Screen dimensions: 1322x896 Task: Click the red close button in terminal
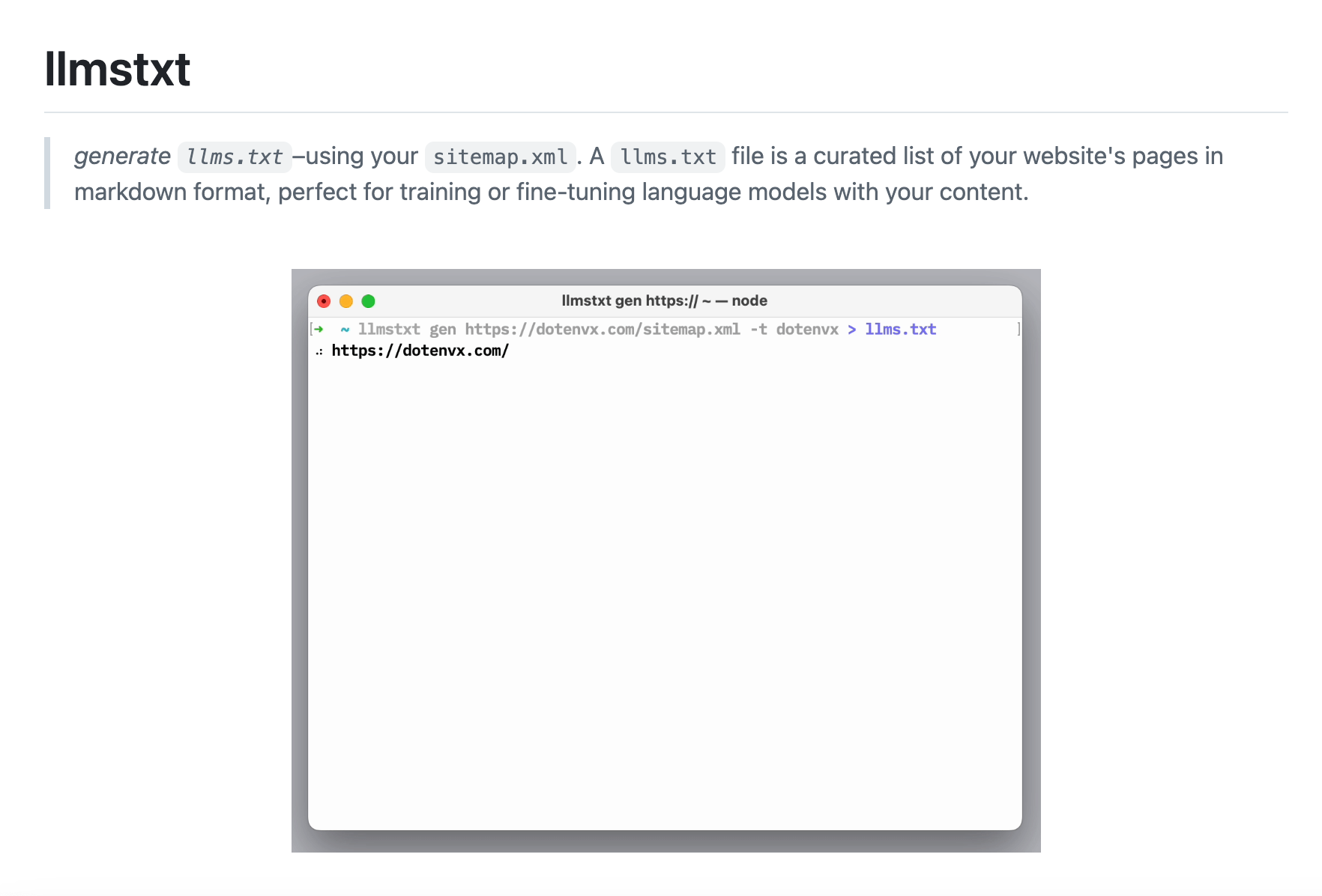[324, 301]
